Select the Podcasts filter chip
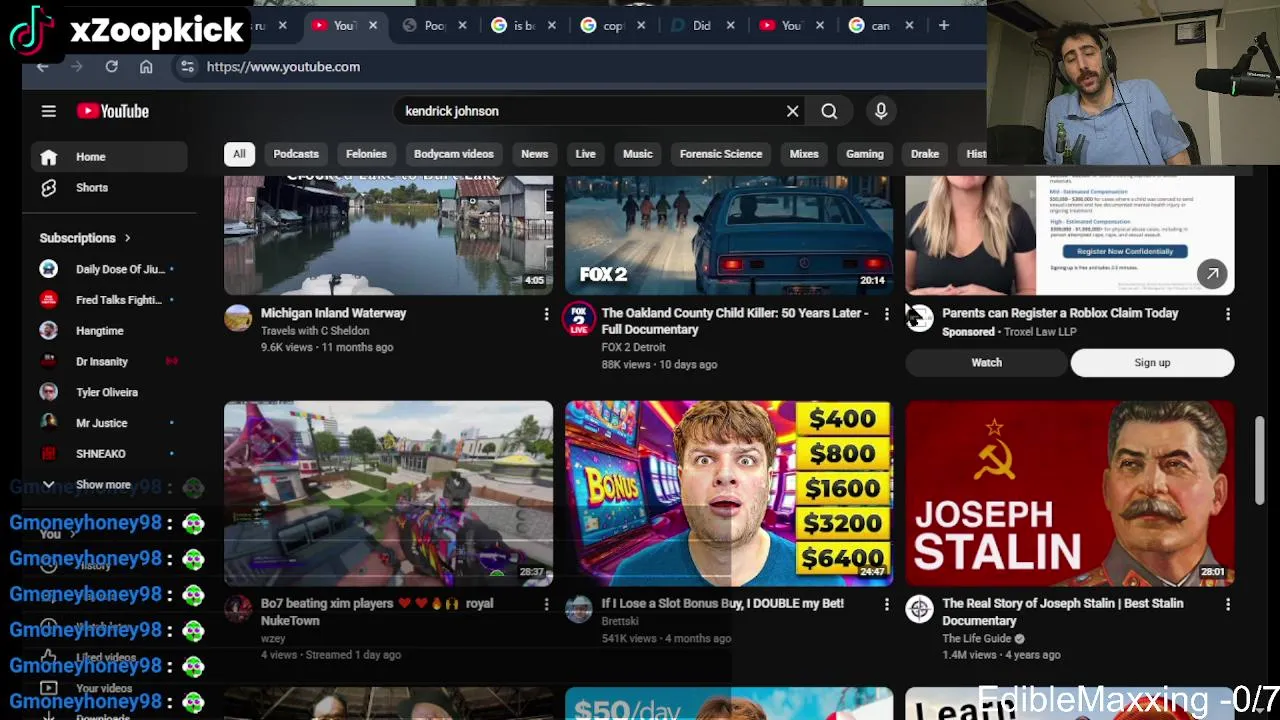1280x720 pixels. tap(296, 154)
